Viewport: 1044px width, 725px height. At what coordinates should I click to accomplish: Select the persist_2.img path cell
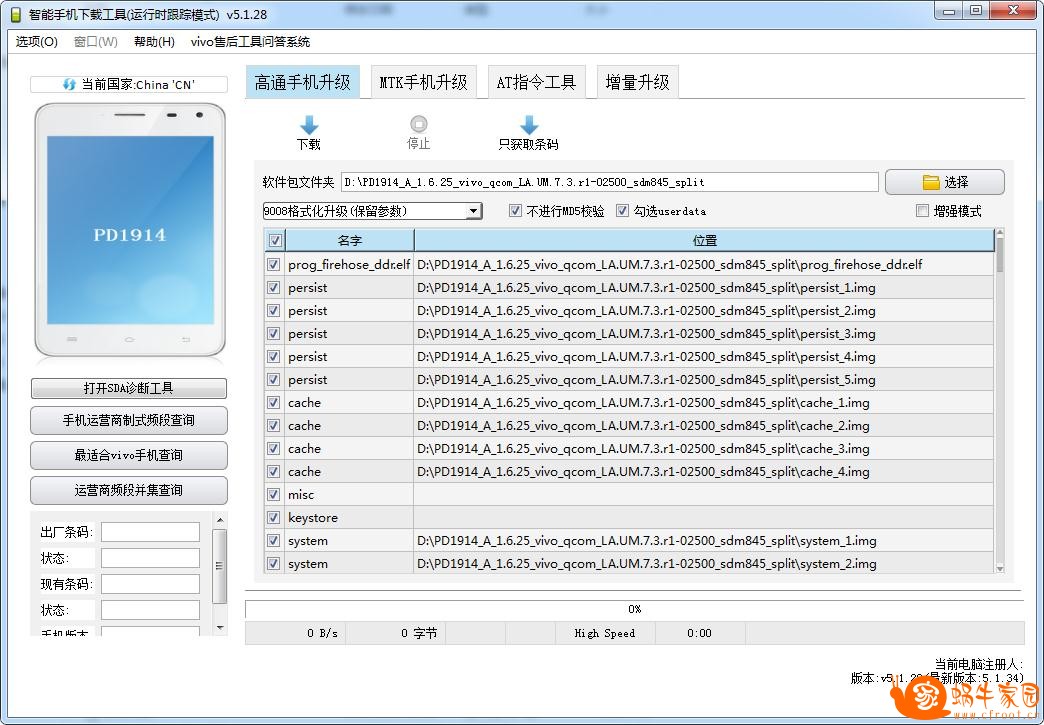704,310
